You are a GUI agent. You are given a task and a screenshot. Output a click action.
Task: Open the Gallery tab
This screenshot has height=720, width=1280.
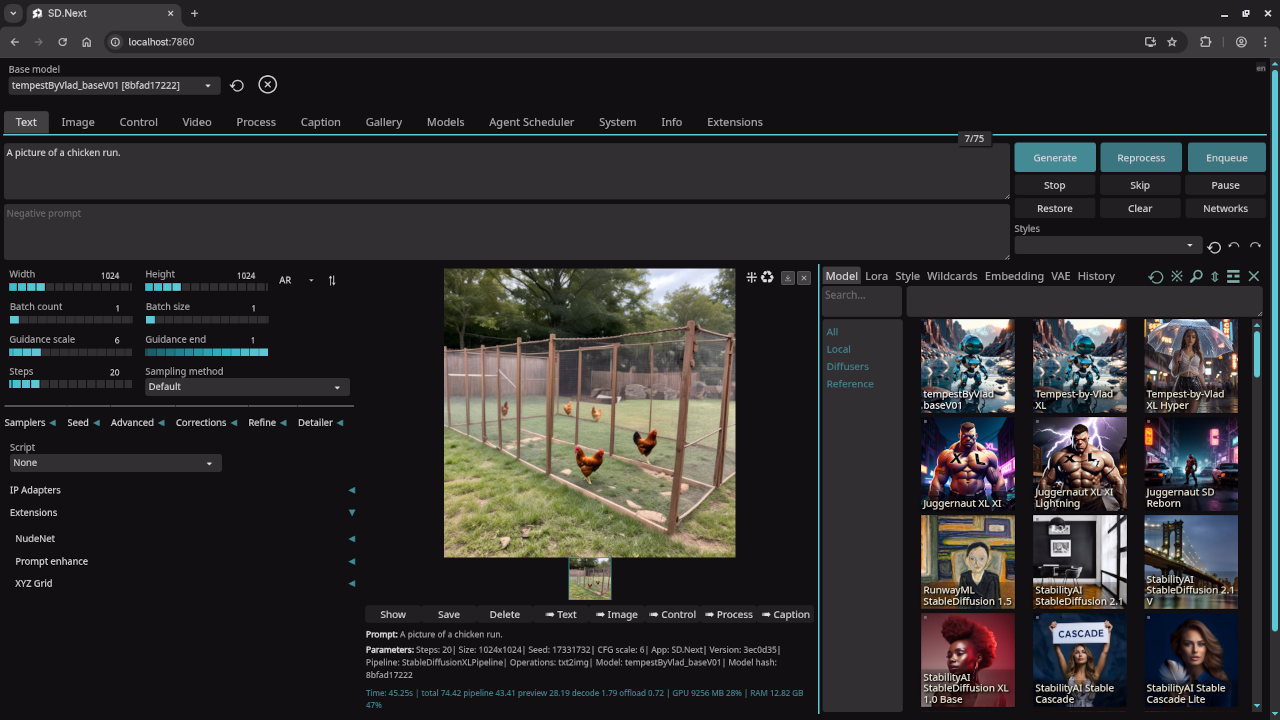383,122
